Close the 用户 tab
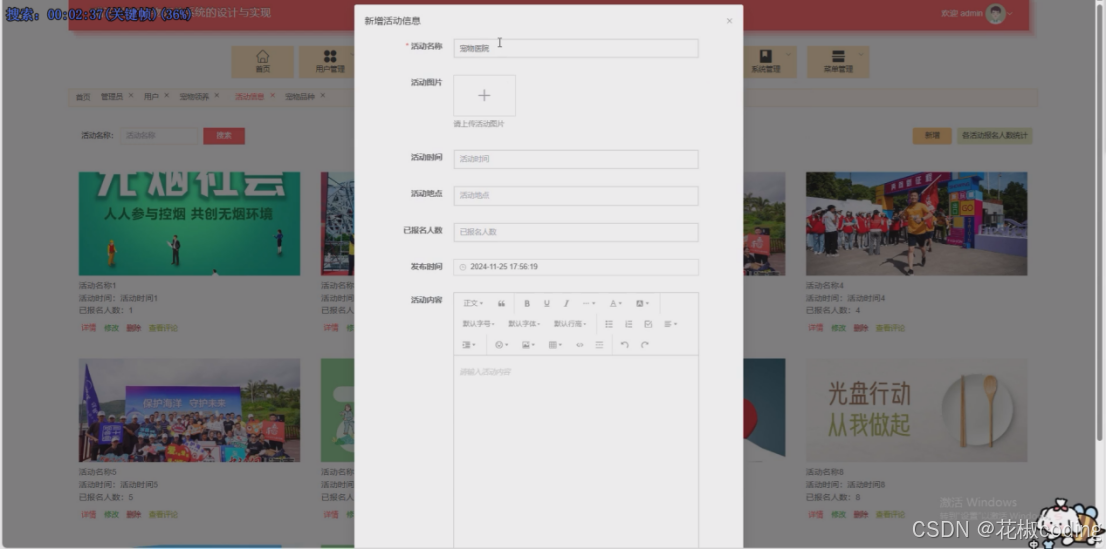This screenshot has width=1106, height=550. 166,95
